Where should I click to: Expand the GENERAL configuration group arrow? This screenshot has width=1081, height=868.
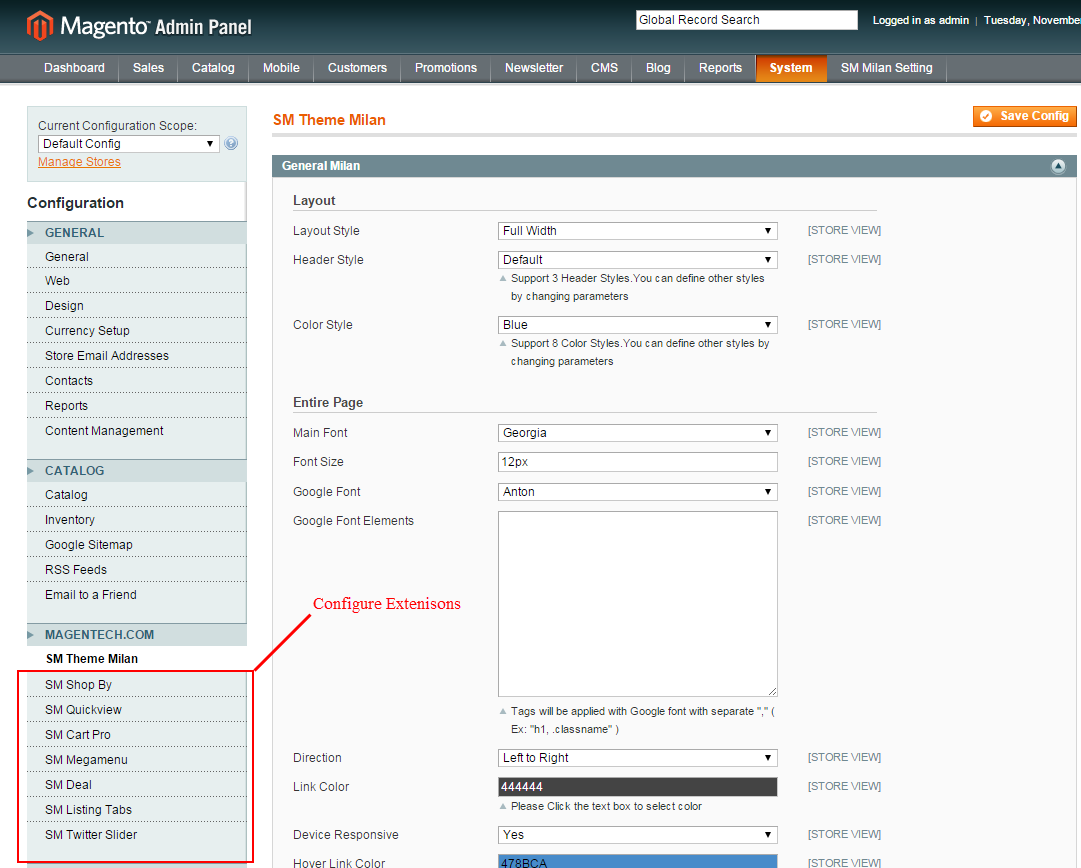30,233
